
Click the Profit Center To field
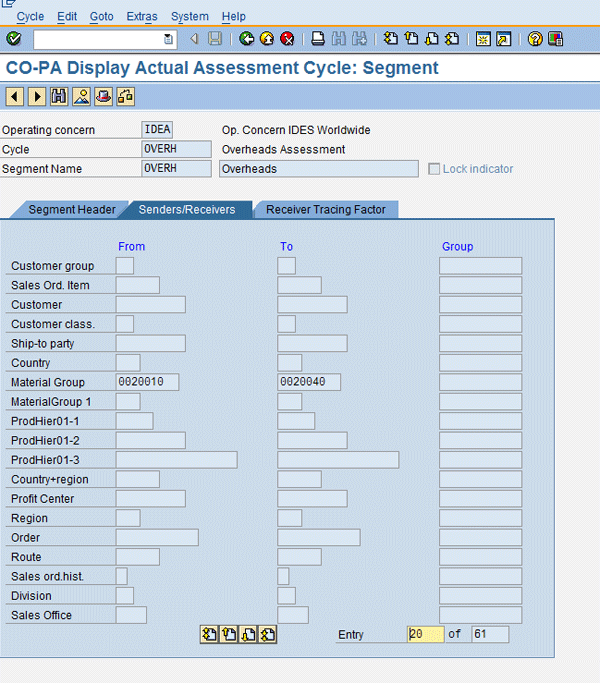click(312, 498)
